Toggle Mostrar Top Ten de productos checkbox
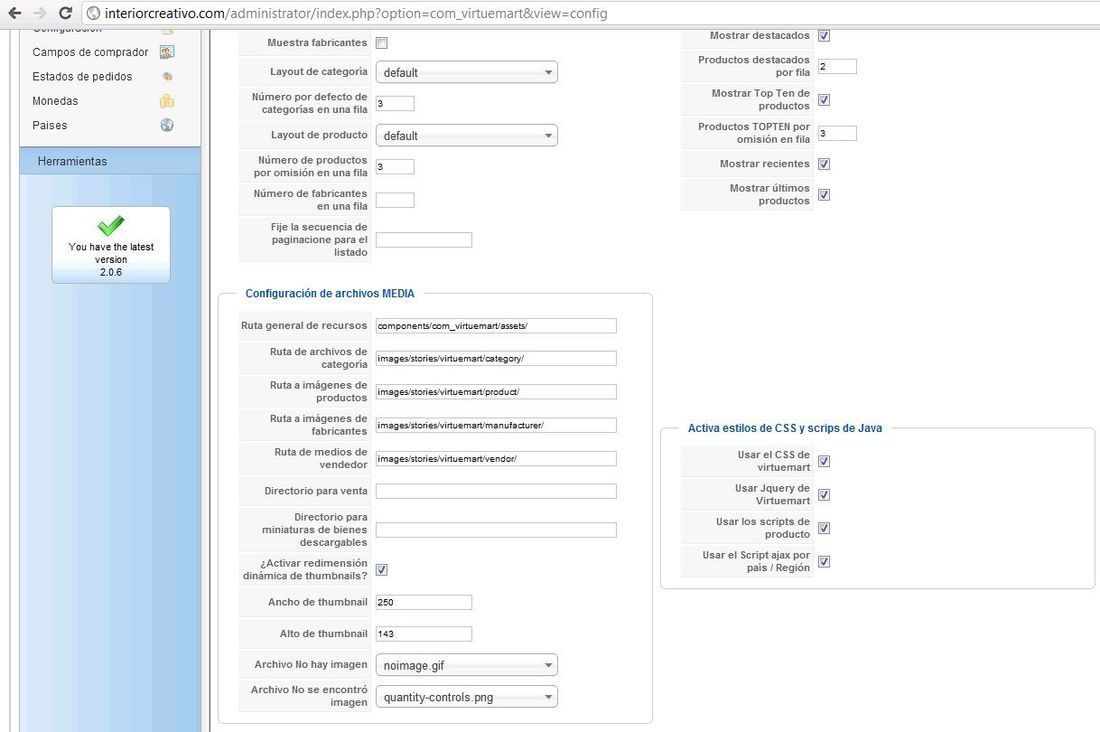The width and height of the screenshot is (1100, 732). [824, 100]
